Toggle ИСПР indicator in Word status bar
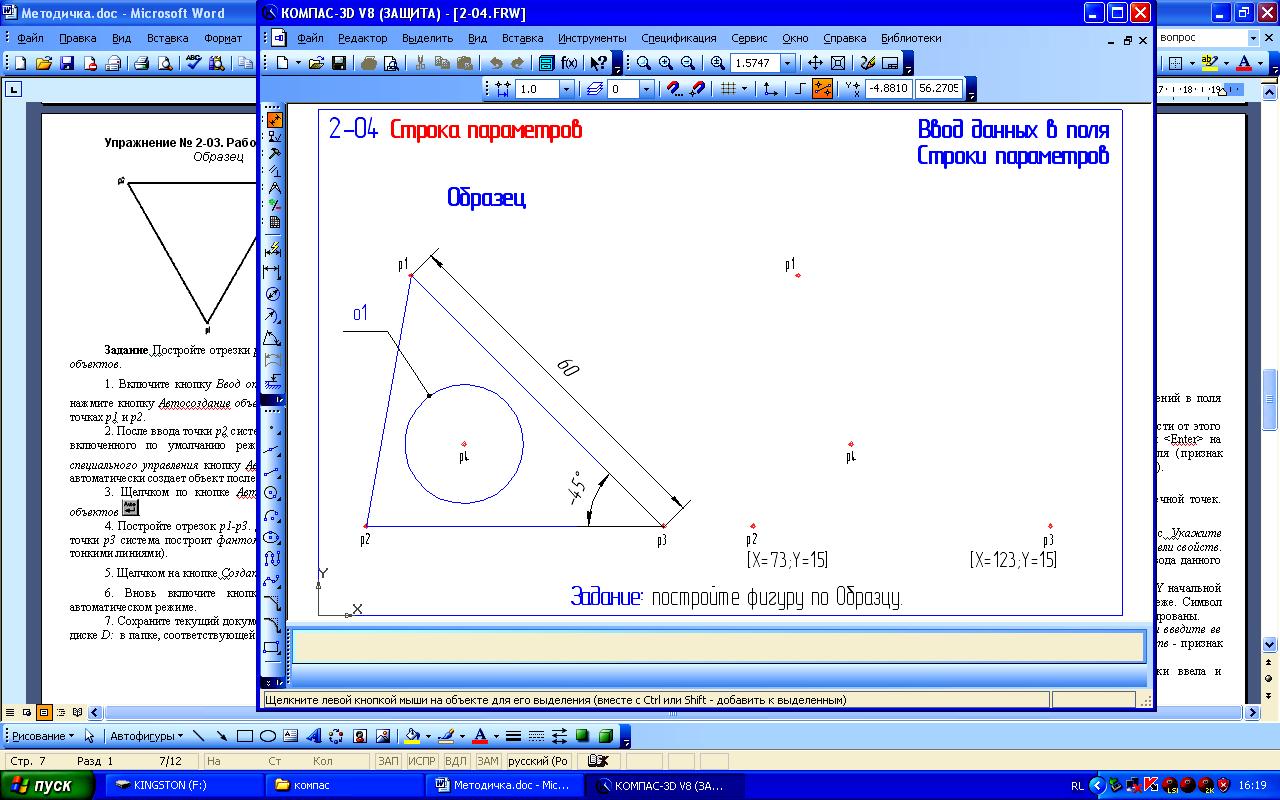This screenshot has width=1280, height=800. coord(422,761)
